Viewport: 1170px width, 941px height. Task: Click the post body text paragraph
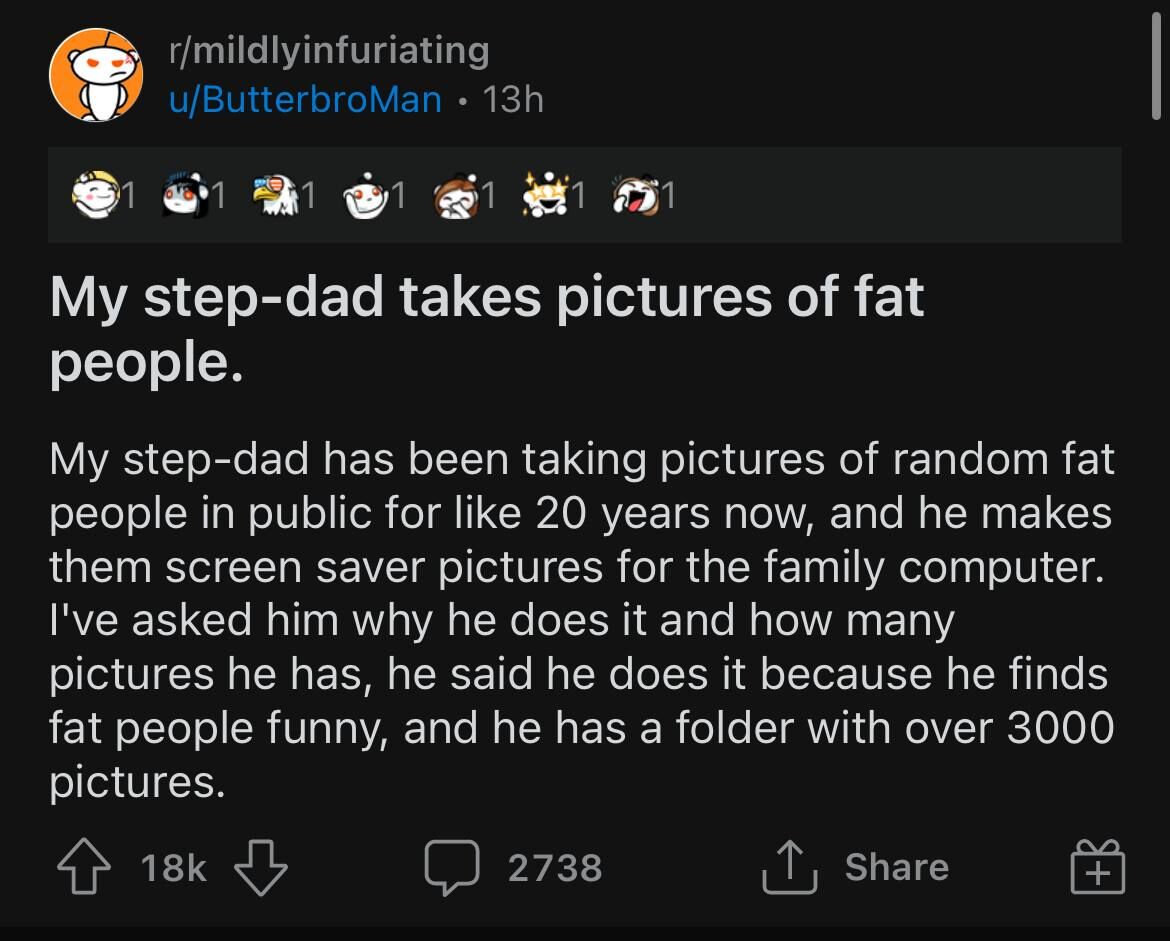(580, 620)
